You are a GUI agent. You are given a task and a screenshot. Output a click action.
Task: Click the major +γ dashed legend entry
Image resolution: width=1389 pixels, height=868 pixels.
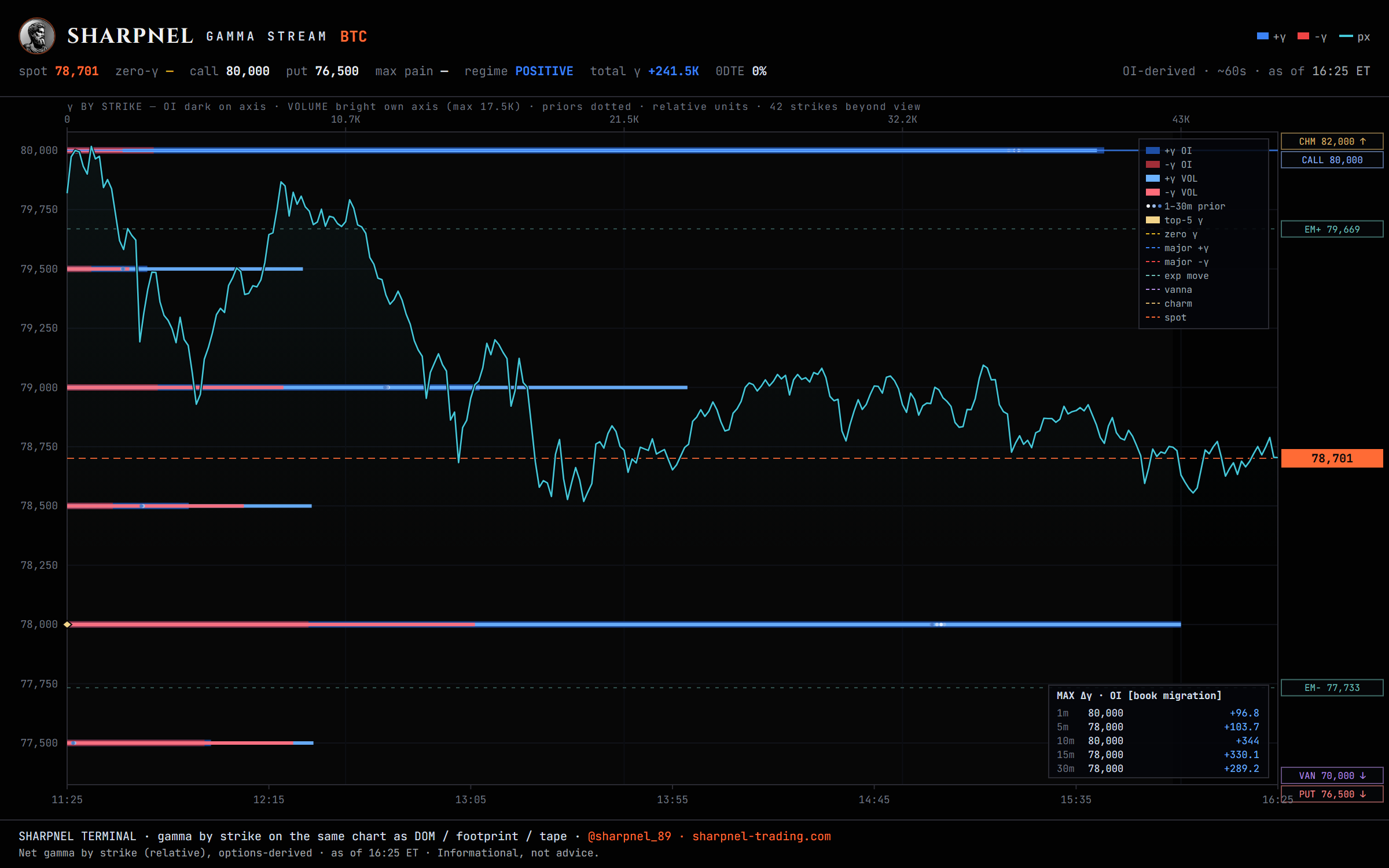(1177, 248)
